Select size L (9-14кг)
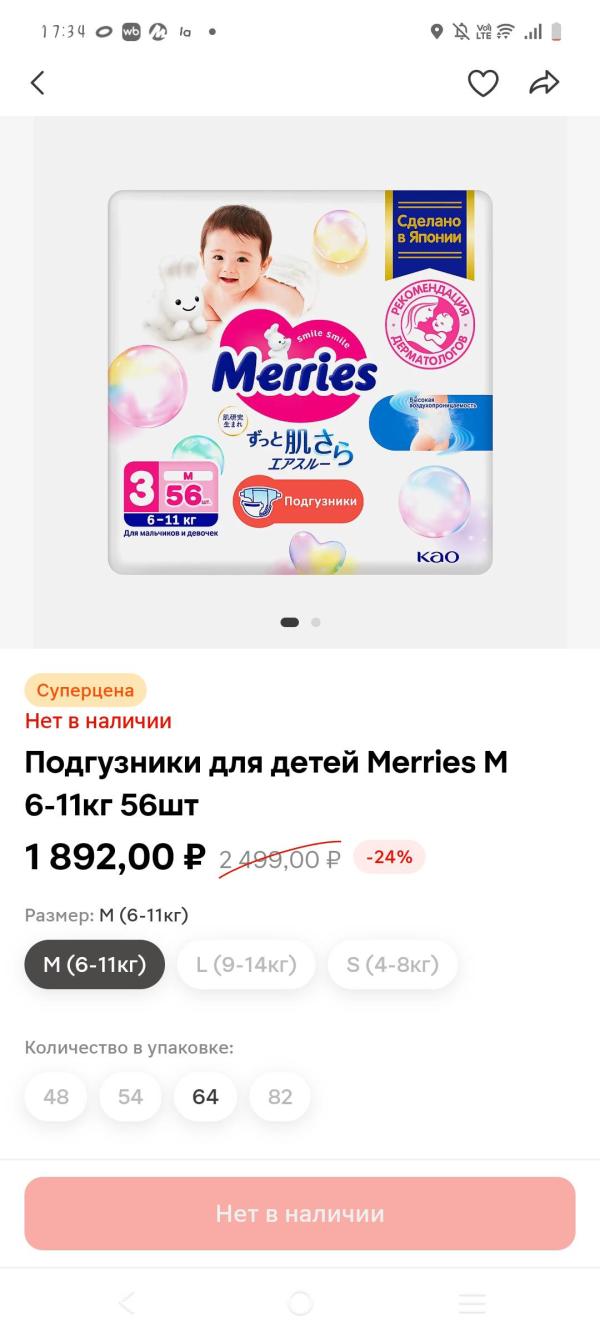The width and height of the screenshot is (600, 1332). (x=246, y=964)
